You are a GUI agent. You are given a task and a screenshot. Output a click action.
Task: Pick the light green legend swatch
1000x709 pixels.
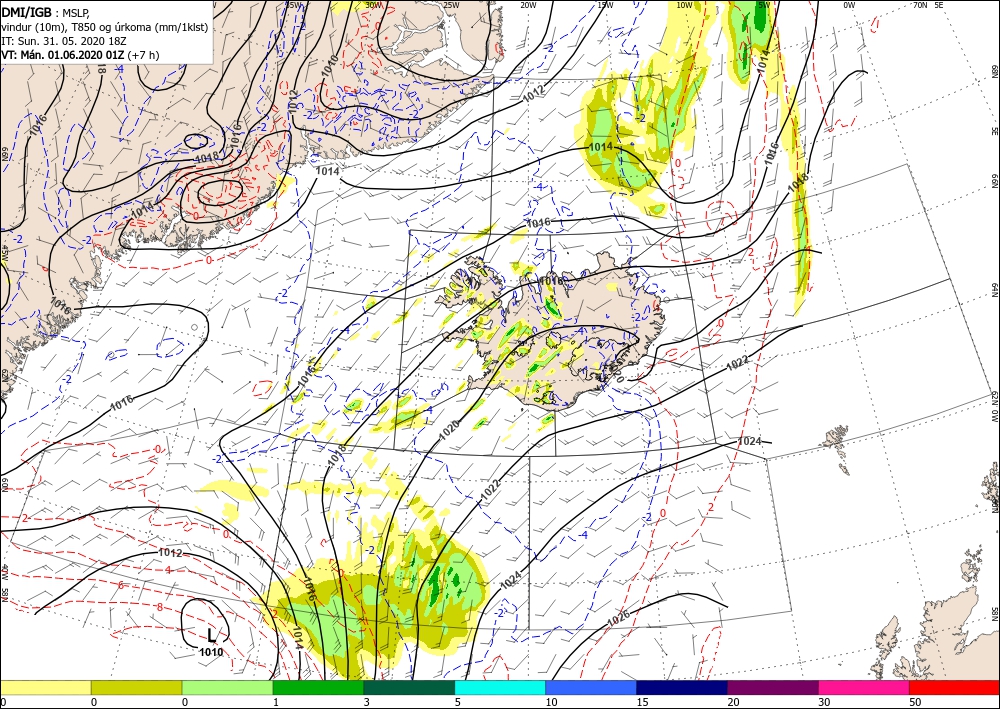[227, 687]
